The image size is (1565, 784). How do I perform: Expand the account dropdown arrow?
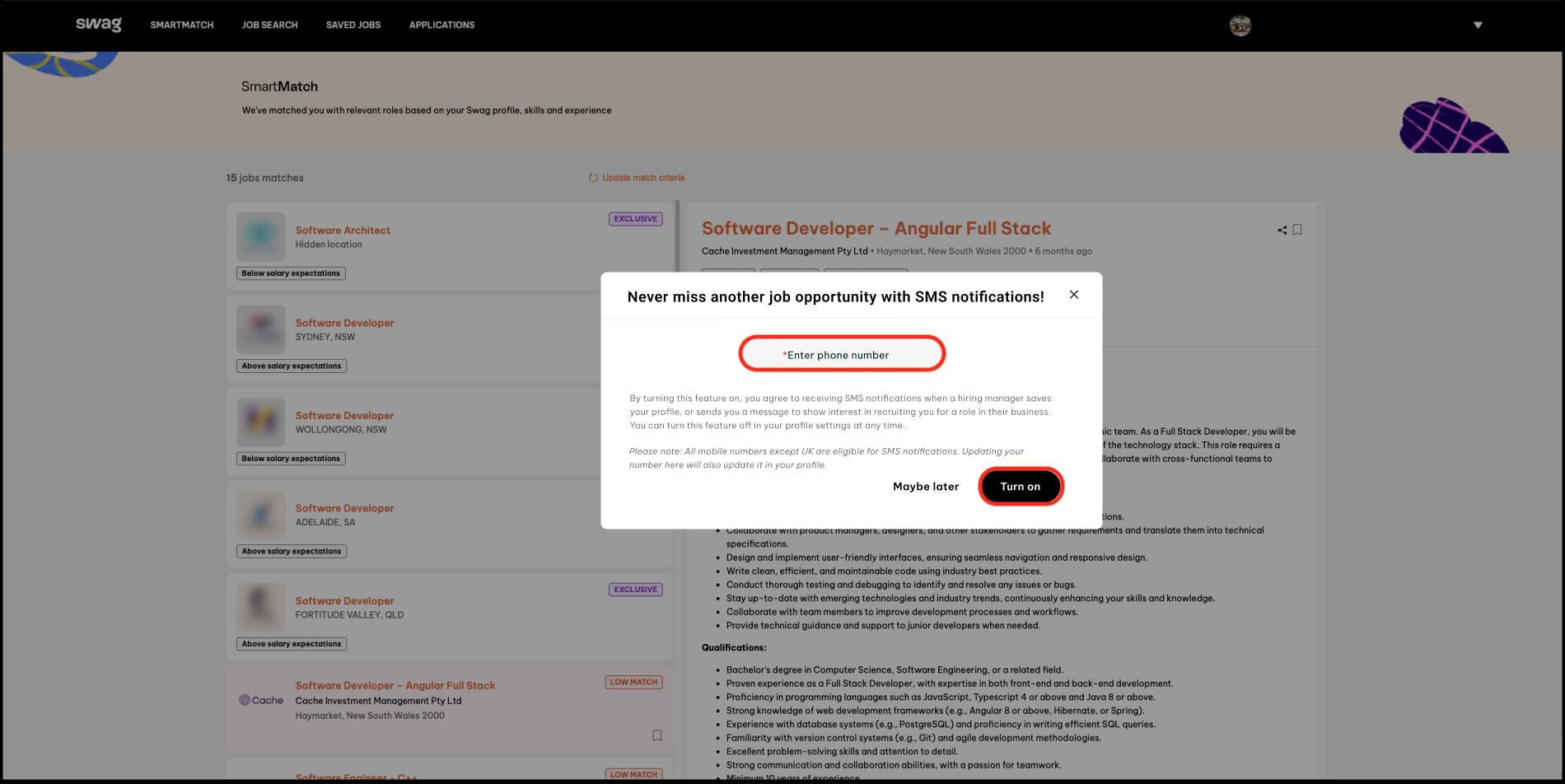pos(1478,26)
